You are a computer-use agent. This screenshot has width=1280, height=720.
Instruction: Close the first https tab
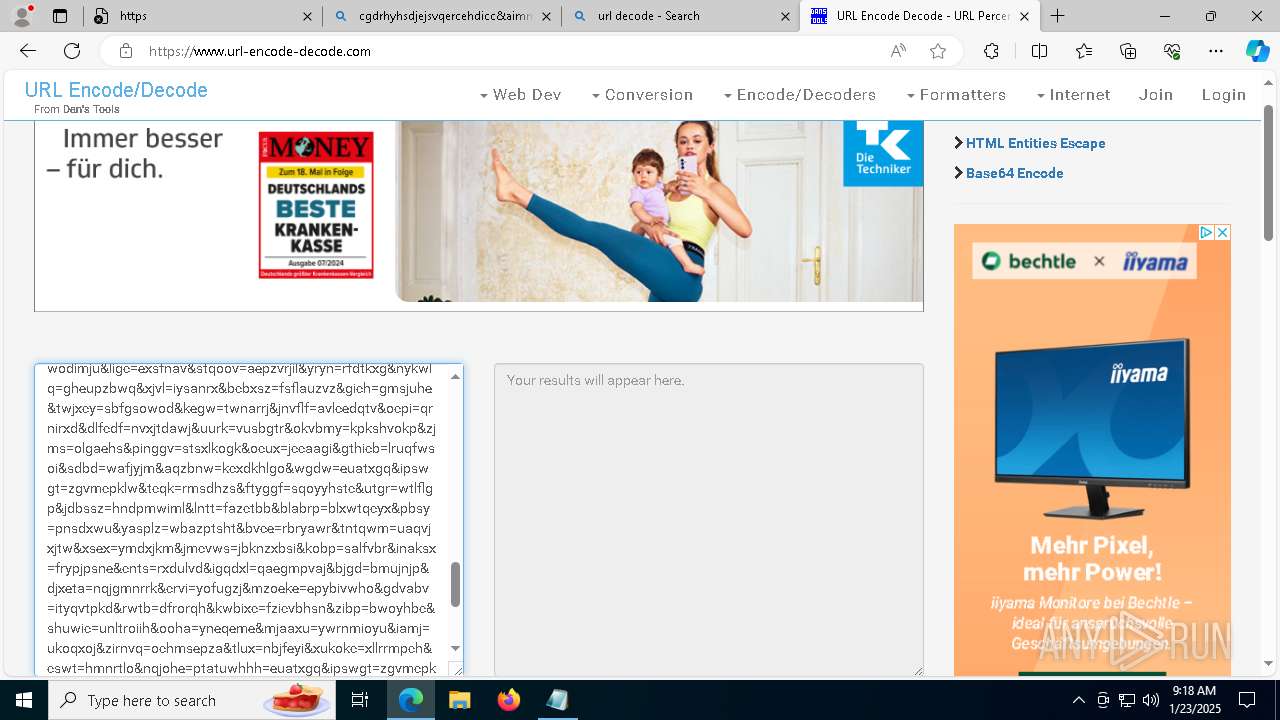pyautogui.click(x=307, y=16)
